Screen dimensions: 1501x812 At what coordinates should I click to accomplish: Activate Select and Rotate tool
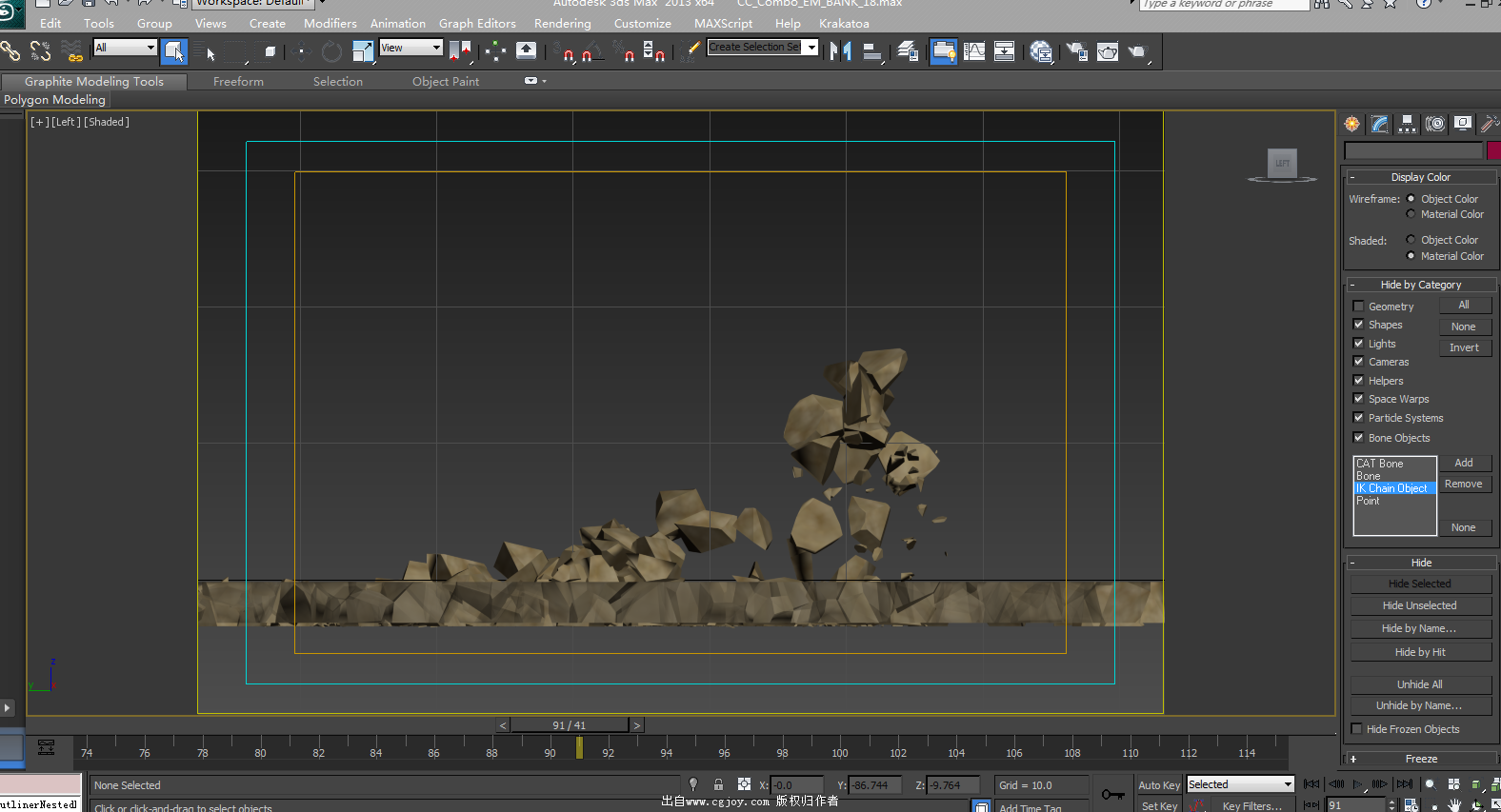(331, 51)
